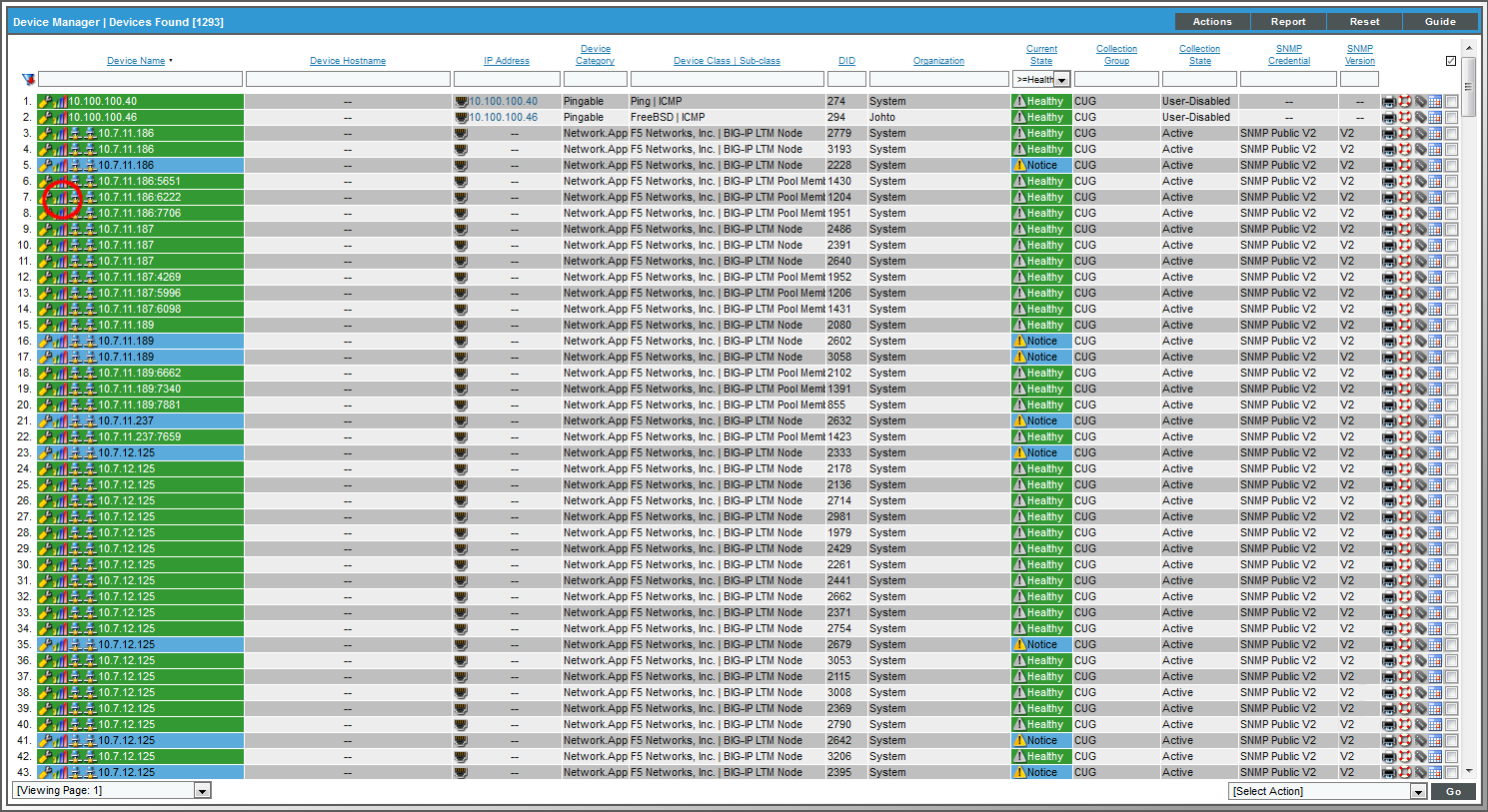Type in the IP Address filter field

point(507,79)
